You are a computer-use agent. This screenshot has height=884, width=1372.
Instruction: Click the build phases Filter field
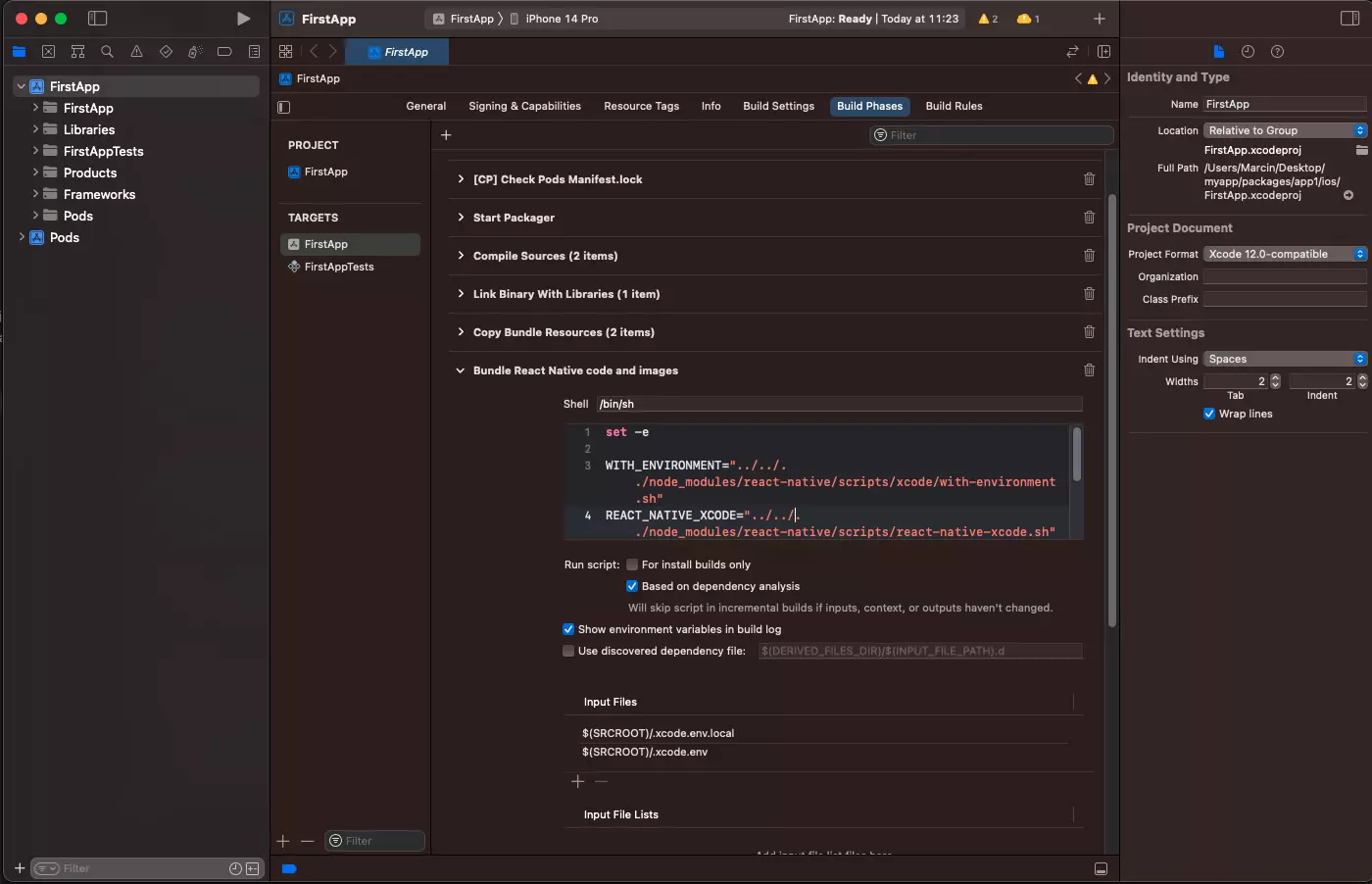point(991,135)
